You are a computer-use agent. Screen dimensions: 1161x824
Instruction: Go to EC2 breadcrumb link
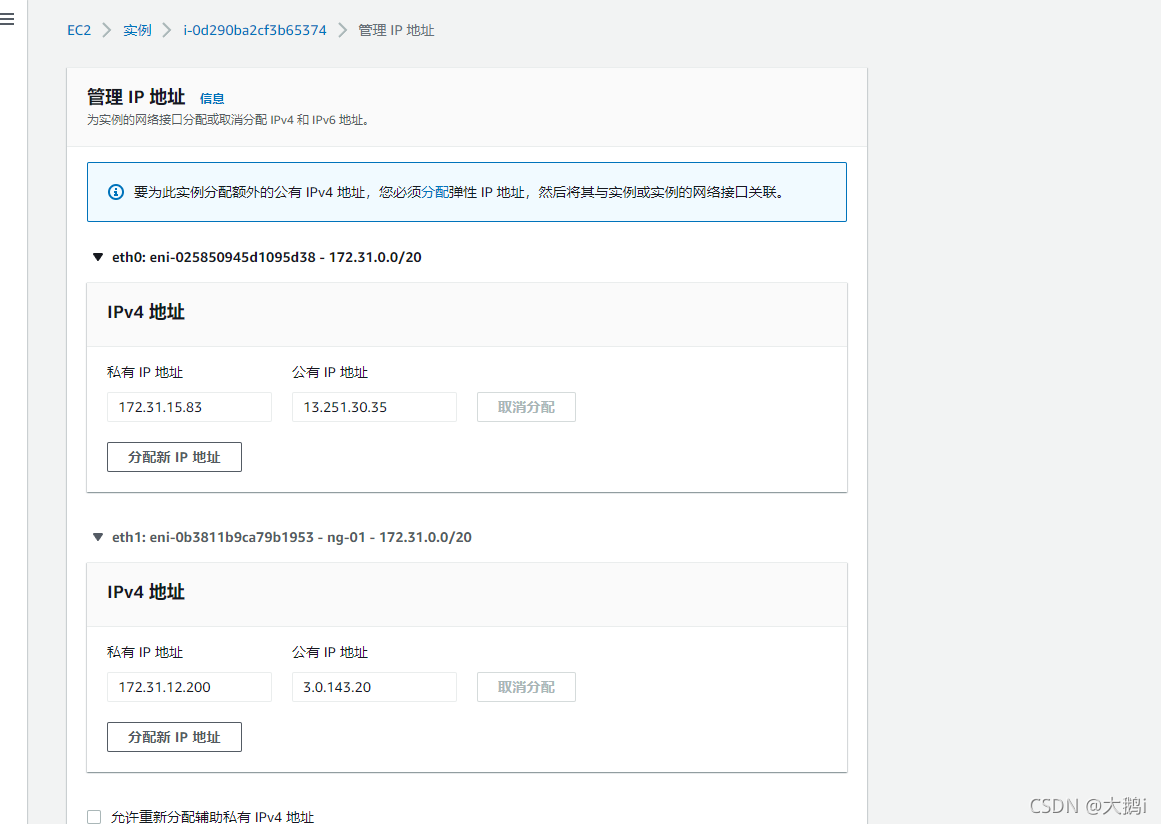pyautogui.click(x=79, y=30)
